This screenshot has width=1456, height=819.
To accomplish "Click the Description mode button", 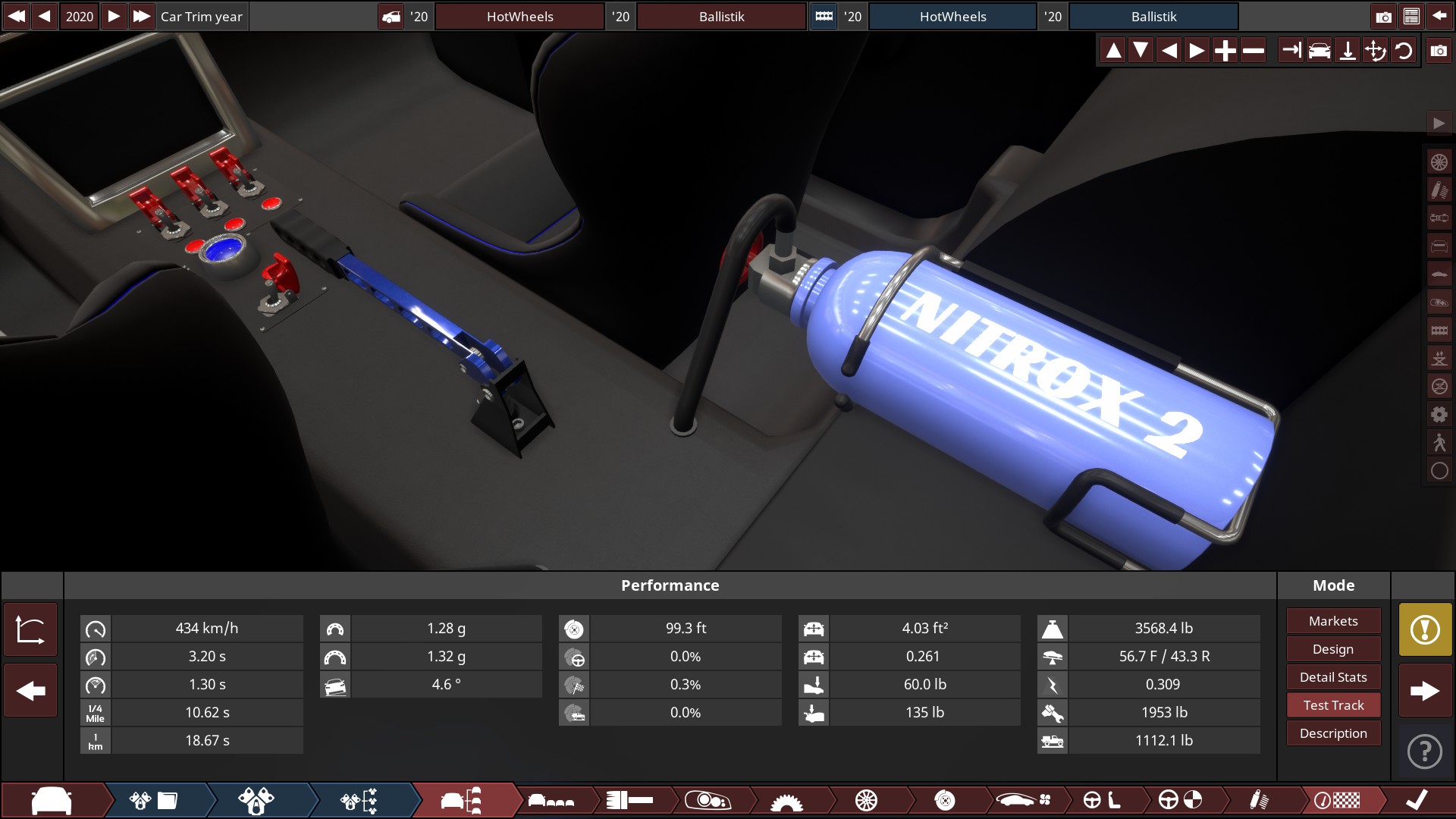I will [1333, 733].
